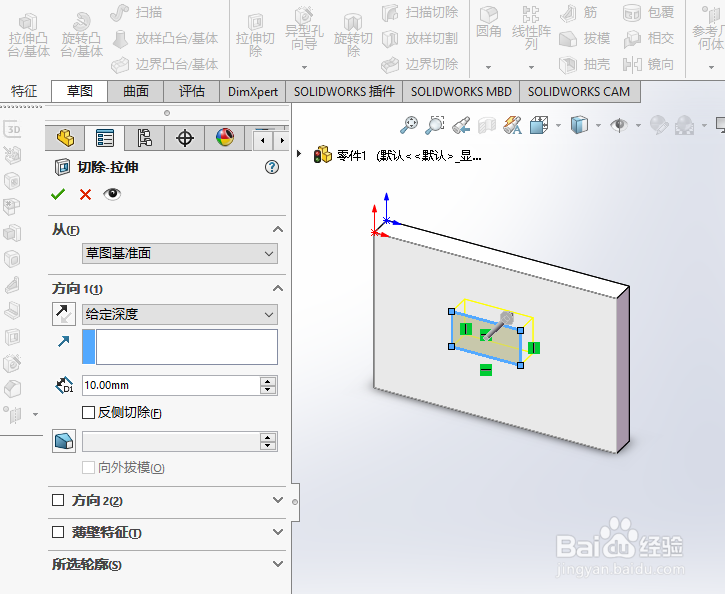Open the Dynamic Annotation Views icon

513,125
